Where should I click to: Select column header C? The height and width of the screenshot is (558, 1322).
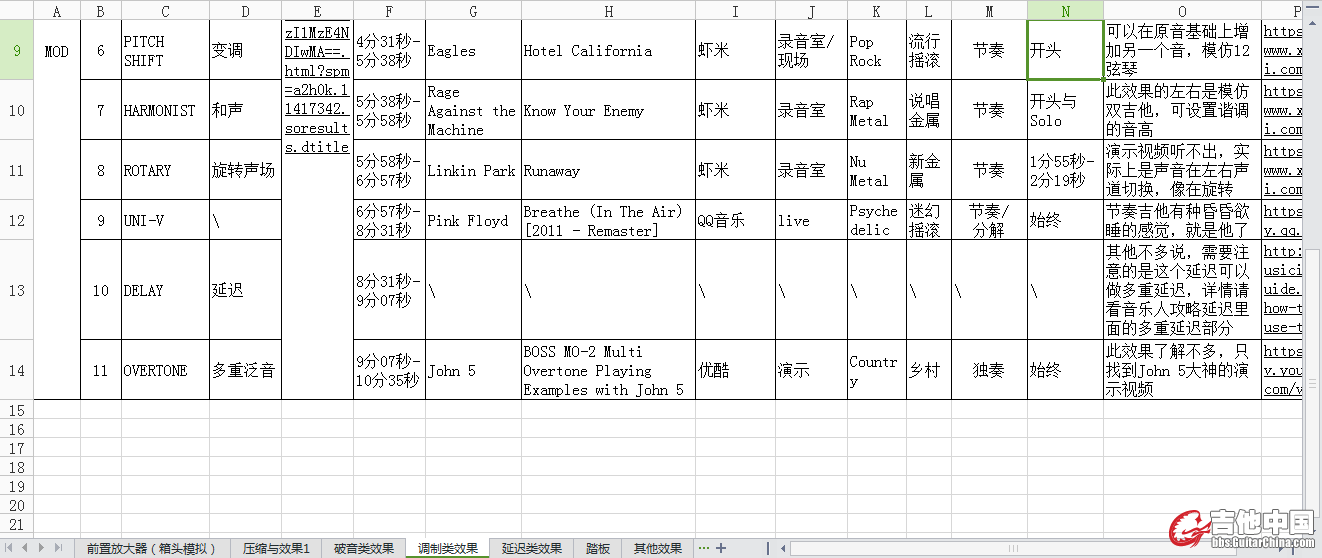coord(165,11)
